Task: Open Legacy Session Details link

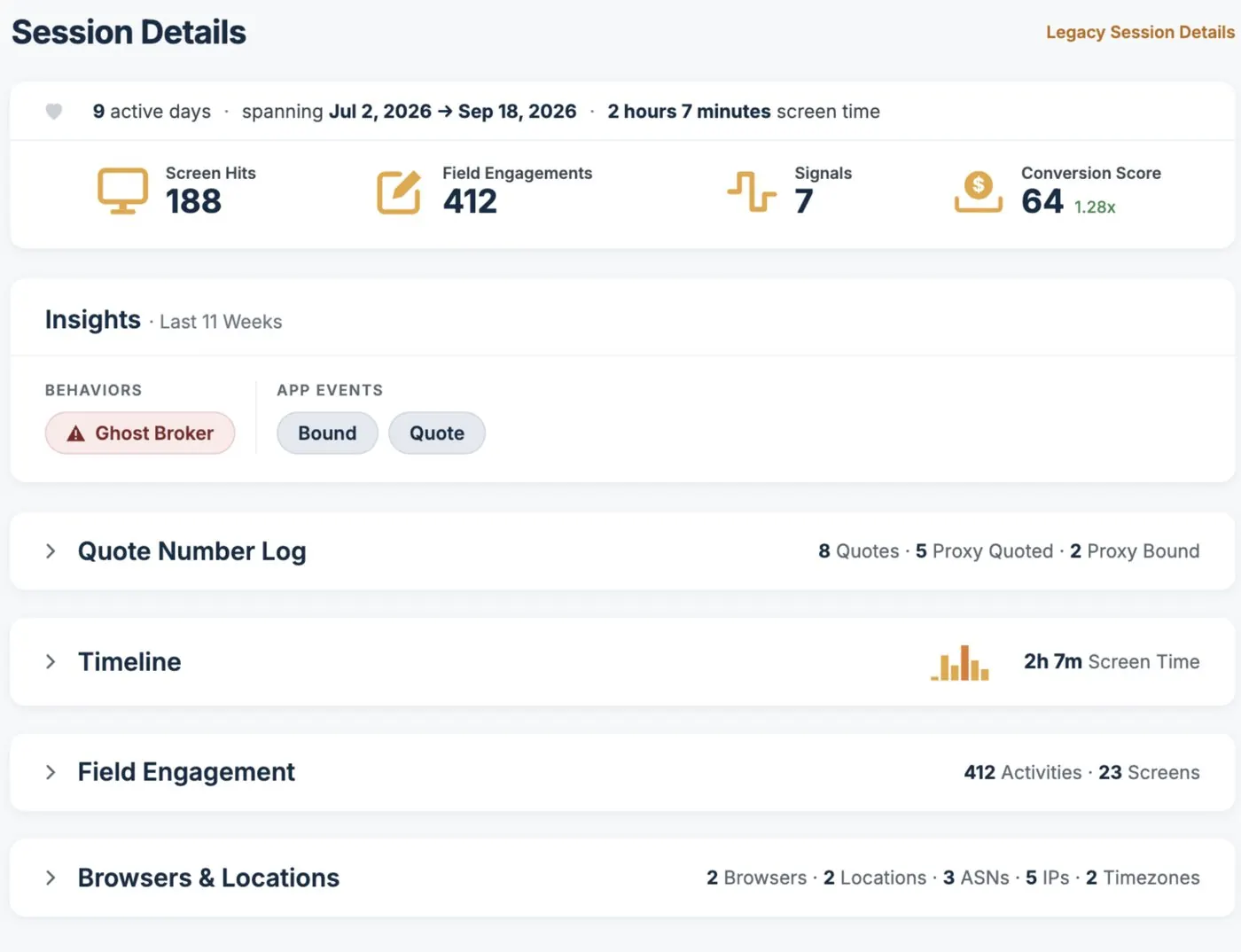Action: tap(1140, 32)
